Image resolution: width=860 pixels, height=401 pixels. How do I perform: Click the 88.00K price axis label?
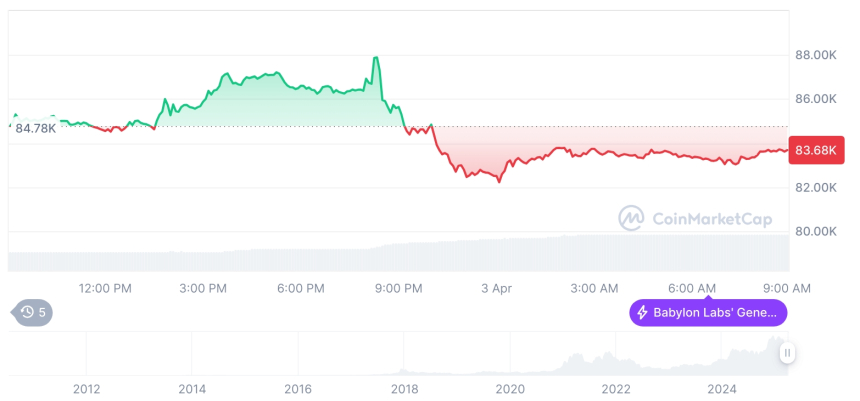(x=815, y=55)
